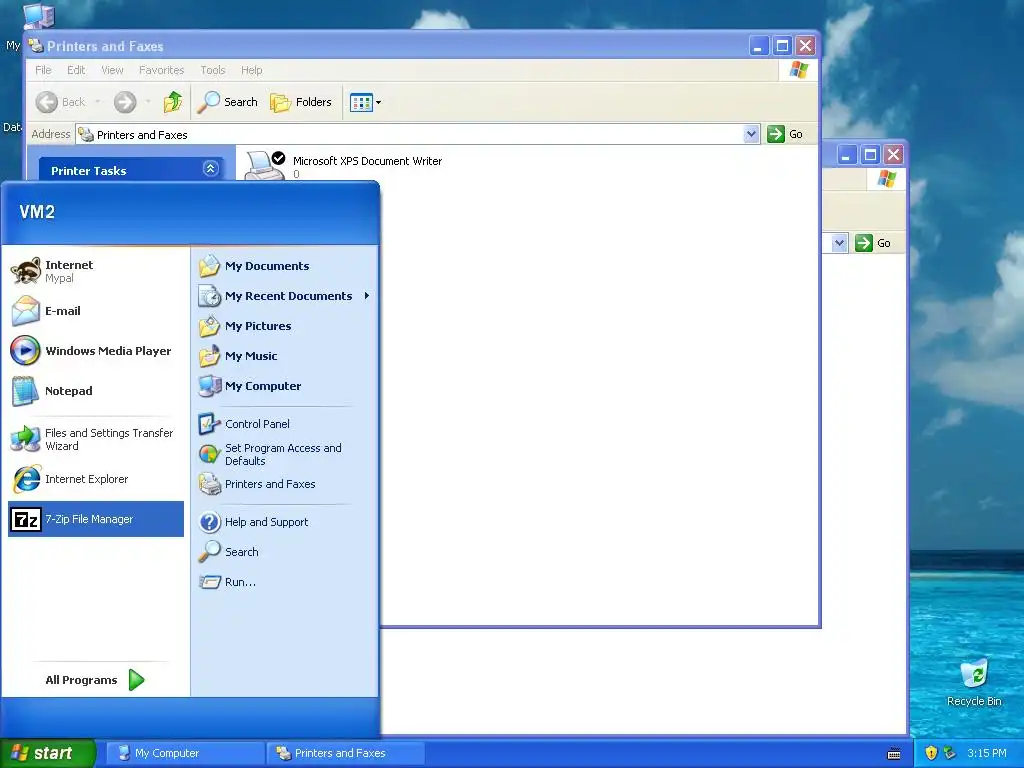Open Mypal Internet browser from Start menu
This screenshot has height=768, width=1024.
tap(95, 271)
